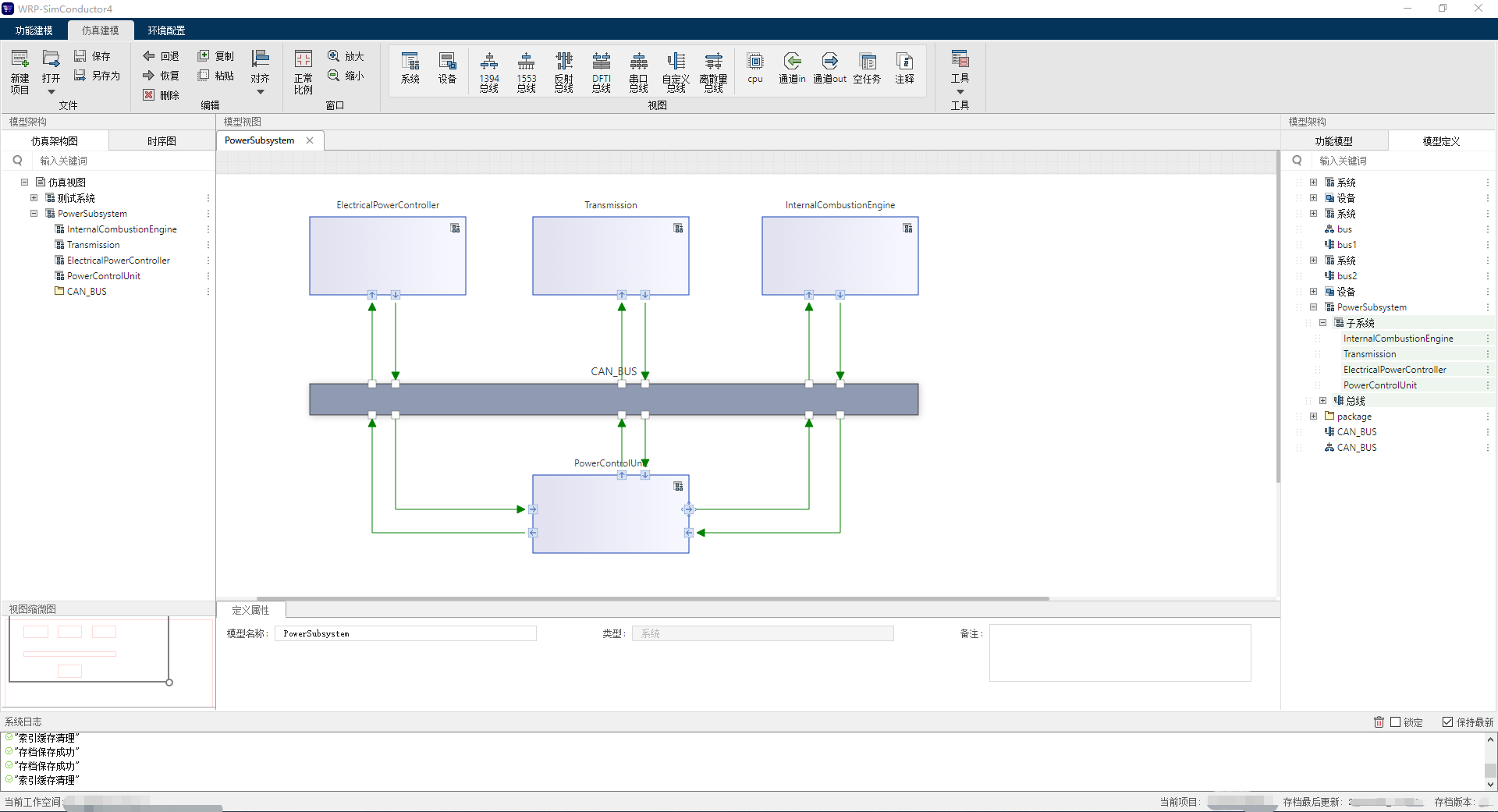Screen dimensions: 1498x812
Task: Add a 1394总线 bus
Action: tap(489, 72)
